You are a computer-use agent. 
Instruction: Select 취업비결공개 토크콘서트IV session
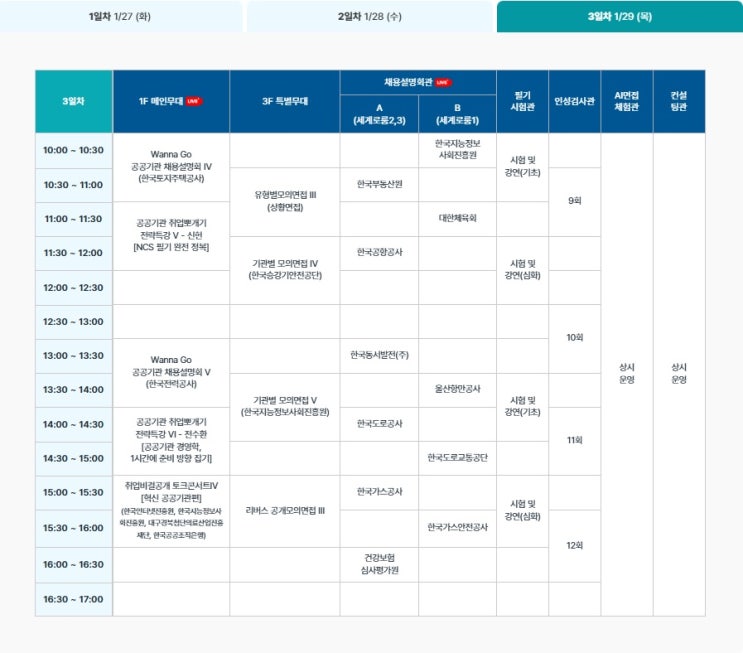tap(171, 511)
